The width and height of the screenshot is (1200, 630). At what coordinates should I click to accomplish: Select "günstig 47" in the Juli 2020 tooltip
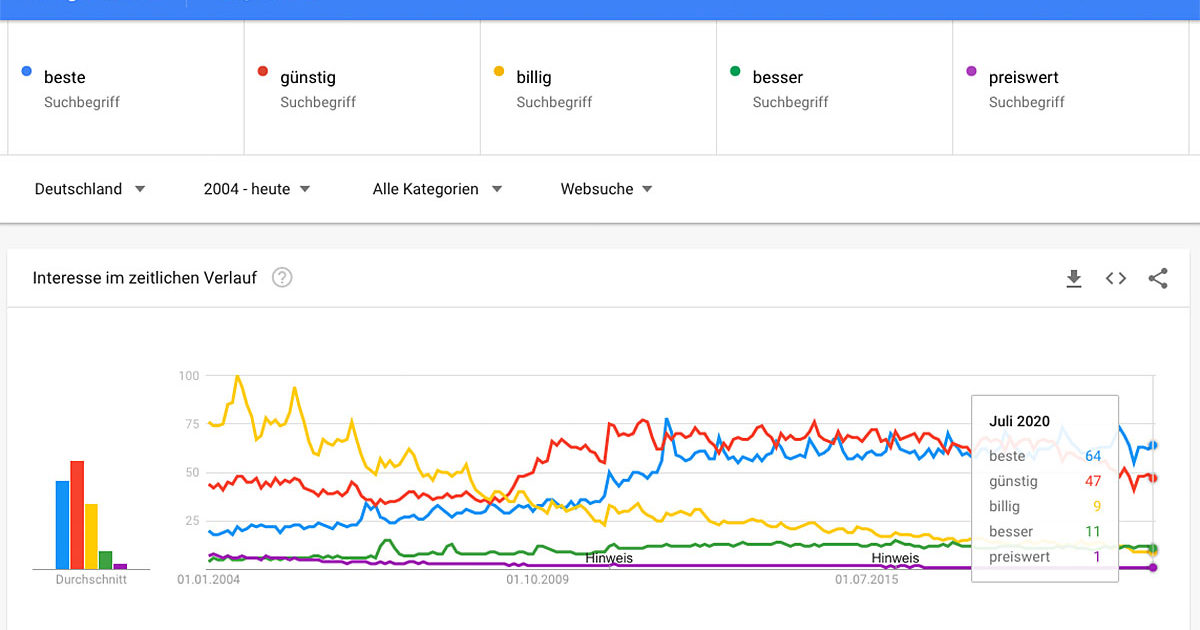coord(1044,481)
